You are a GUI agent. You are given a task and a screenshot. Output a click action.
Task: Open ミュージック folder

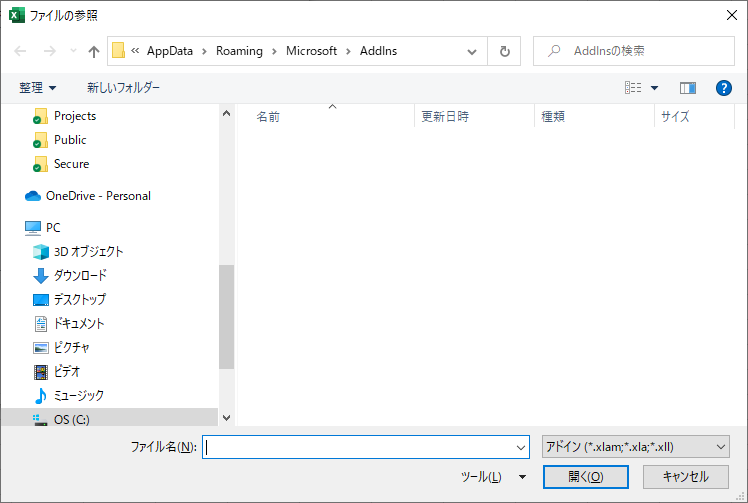click(79, 395)
